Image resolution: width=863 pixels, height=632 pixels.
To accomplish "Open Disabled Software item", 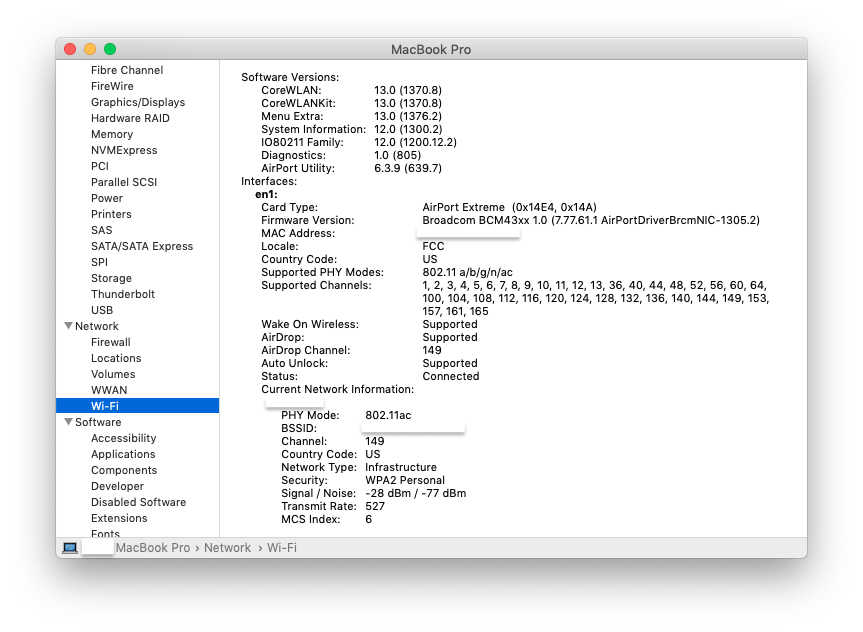I will 139,502.
